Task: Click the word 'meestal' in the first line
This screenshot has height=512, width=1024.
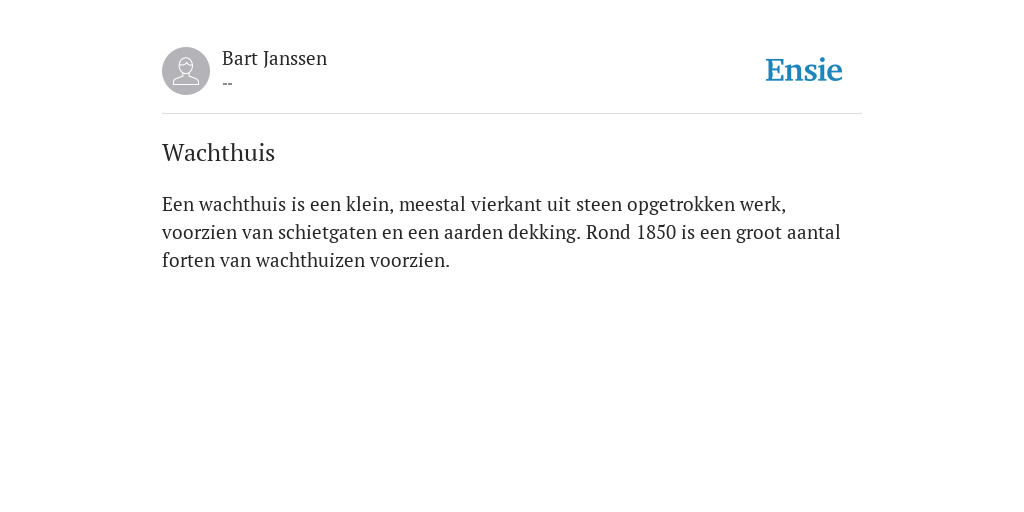Action: coord(432,205)
